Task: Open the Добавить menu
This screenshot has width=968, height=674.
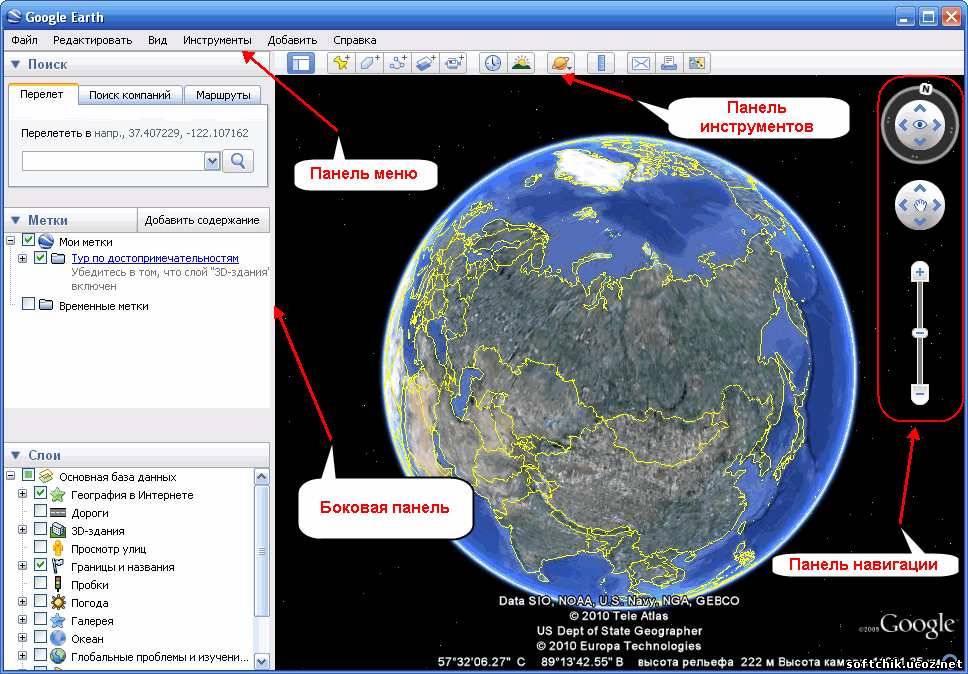Action: pos(293,40)
